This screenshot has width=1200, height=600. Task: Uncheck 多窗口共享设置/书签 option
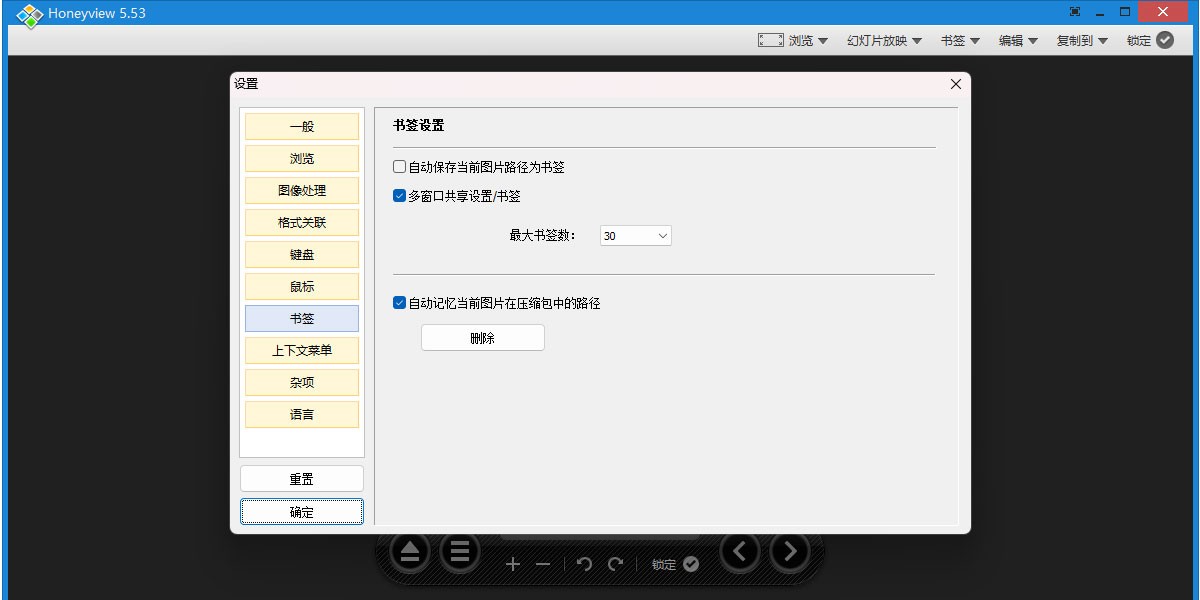click(399, 196)
